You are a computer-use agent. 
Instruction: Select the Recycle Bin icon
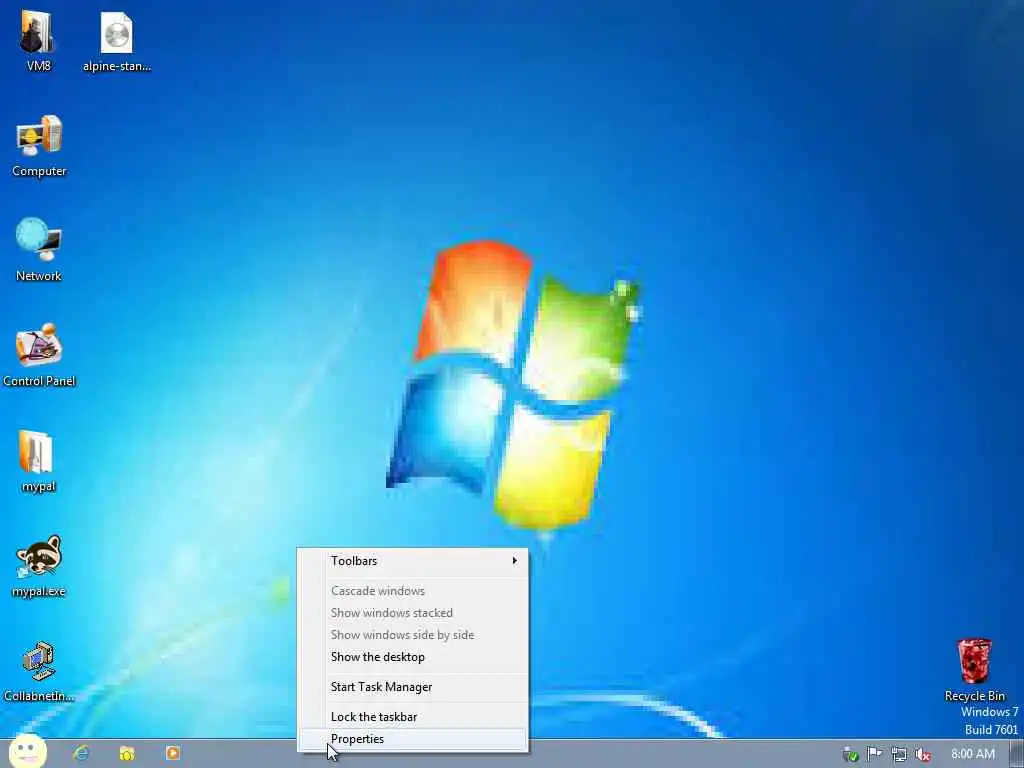974,670
